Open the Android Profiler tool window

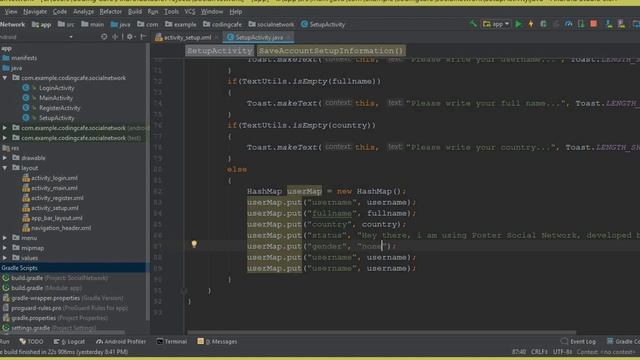pos(121,341)
